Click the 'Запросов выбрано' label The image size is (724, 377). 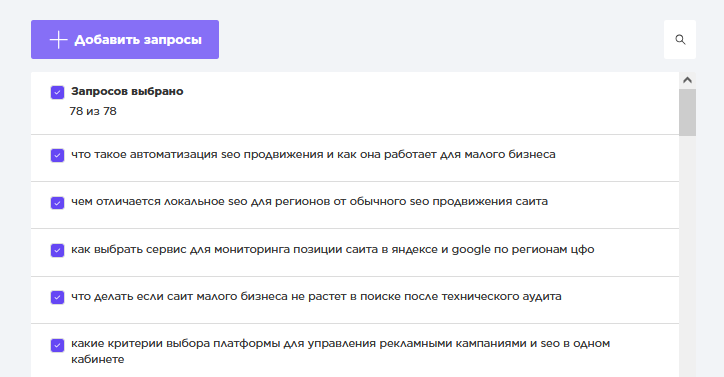coord(127,91)
